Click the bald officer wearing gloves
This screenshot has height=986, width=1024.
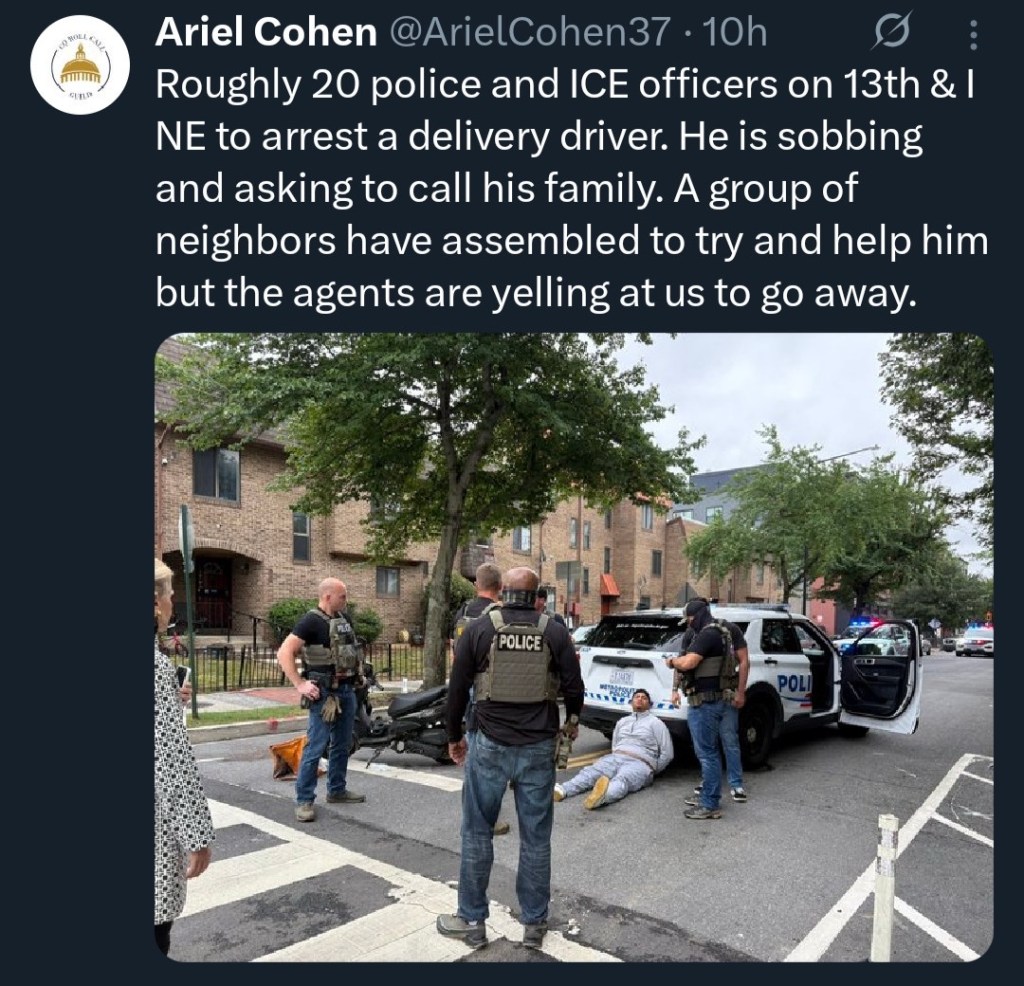[x=325, y=697]
